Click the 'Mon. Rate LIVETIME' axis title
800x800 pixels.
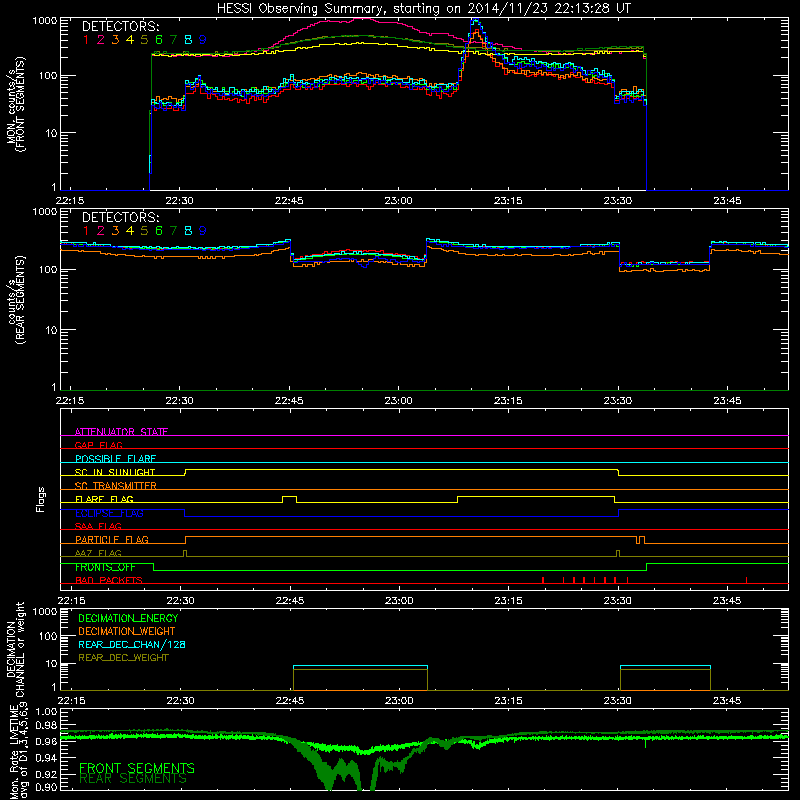[x=15, y=753]
